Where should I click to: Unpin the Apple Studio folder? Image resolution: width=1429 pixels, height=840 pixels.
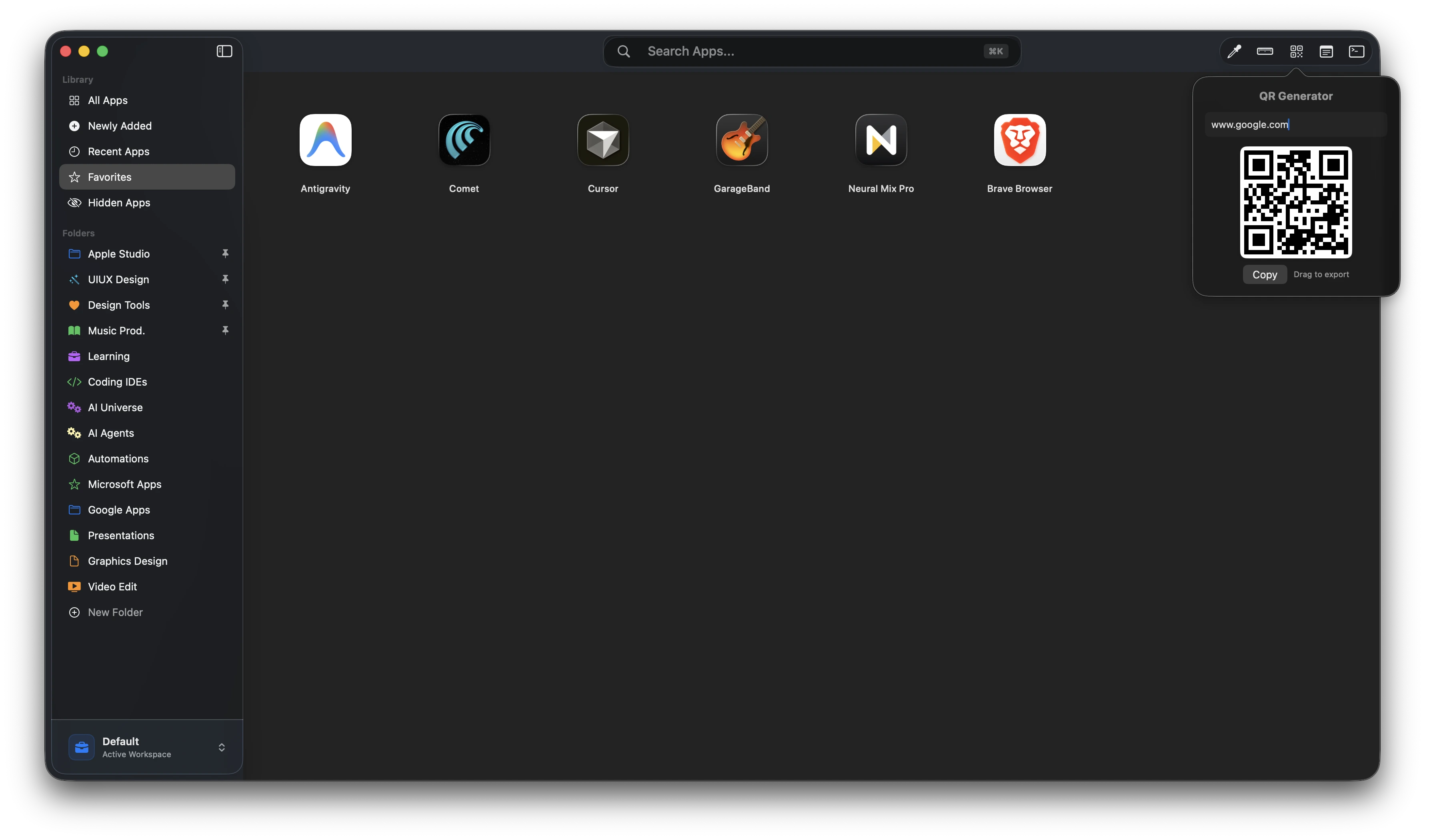click(225, 253)
